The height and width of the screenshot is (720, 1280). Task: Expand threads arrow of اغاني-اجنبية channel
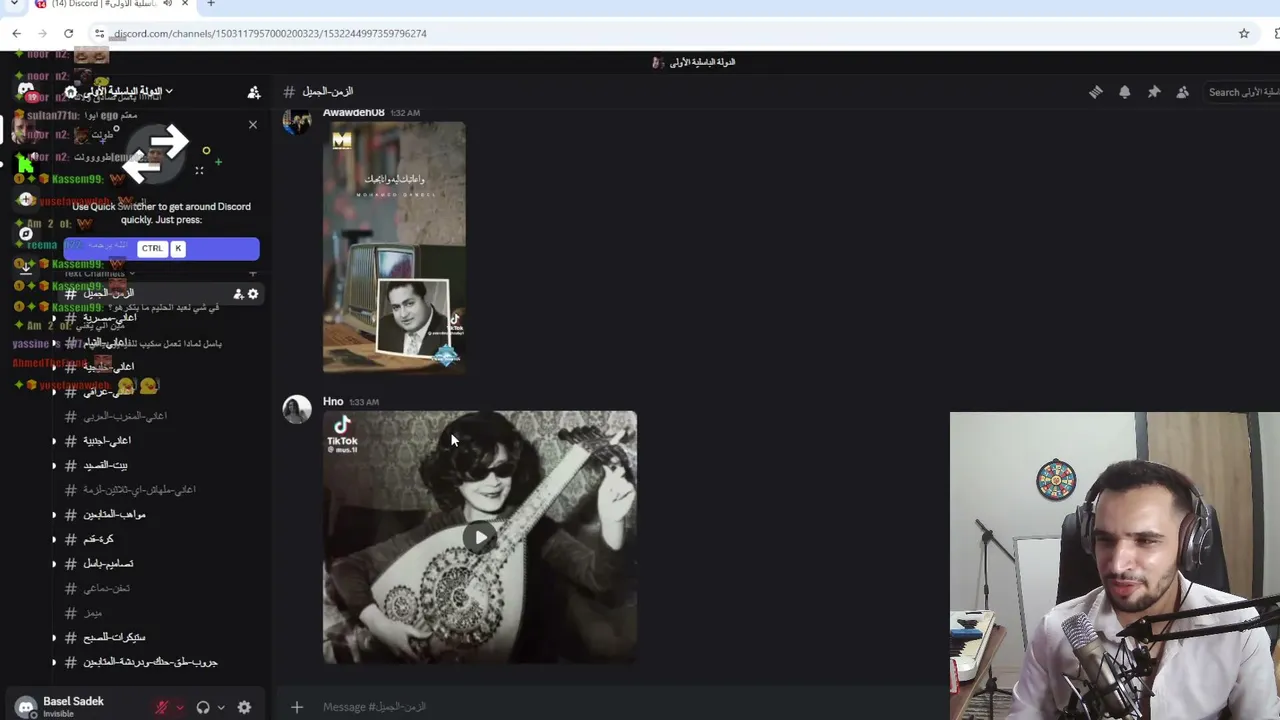tap(54, 441)
